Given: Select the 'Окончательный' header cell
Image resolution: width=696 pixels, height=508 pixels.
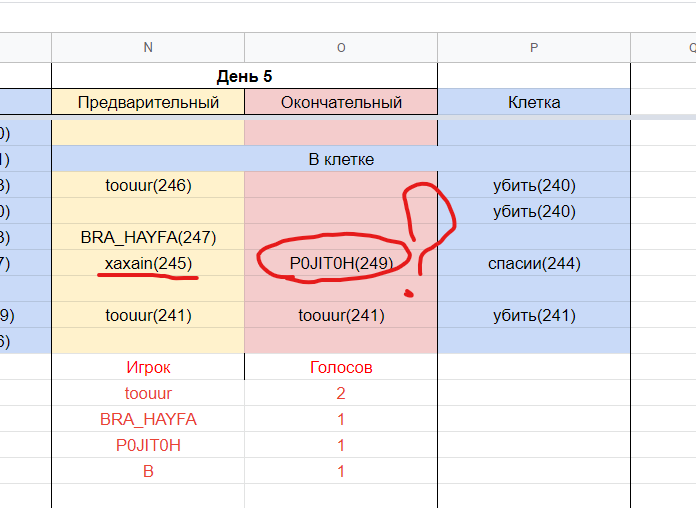Looking at the screenshot, I should pos(341,102).
